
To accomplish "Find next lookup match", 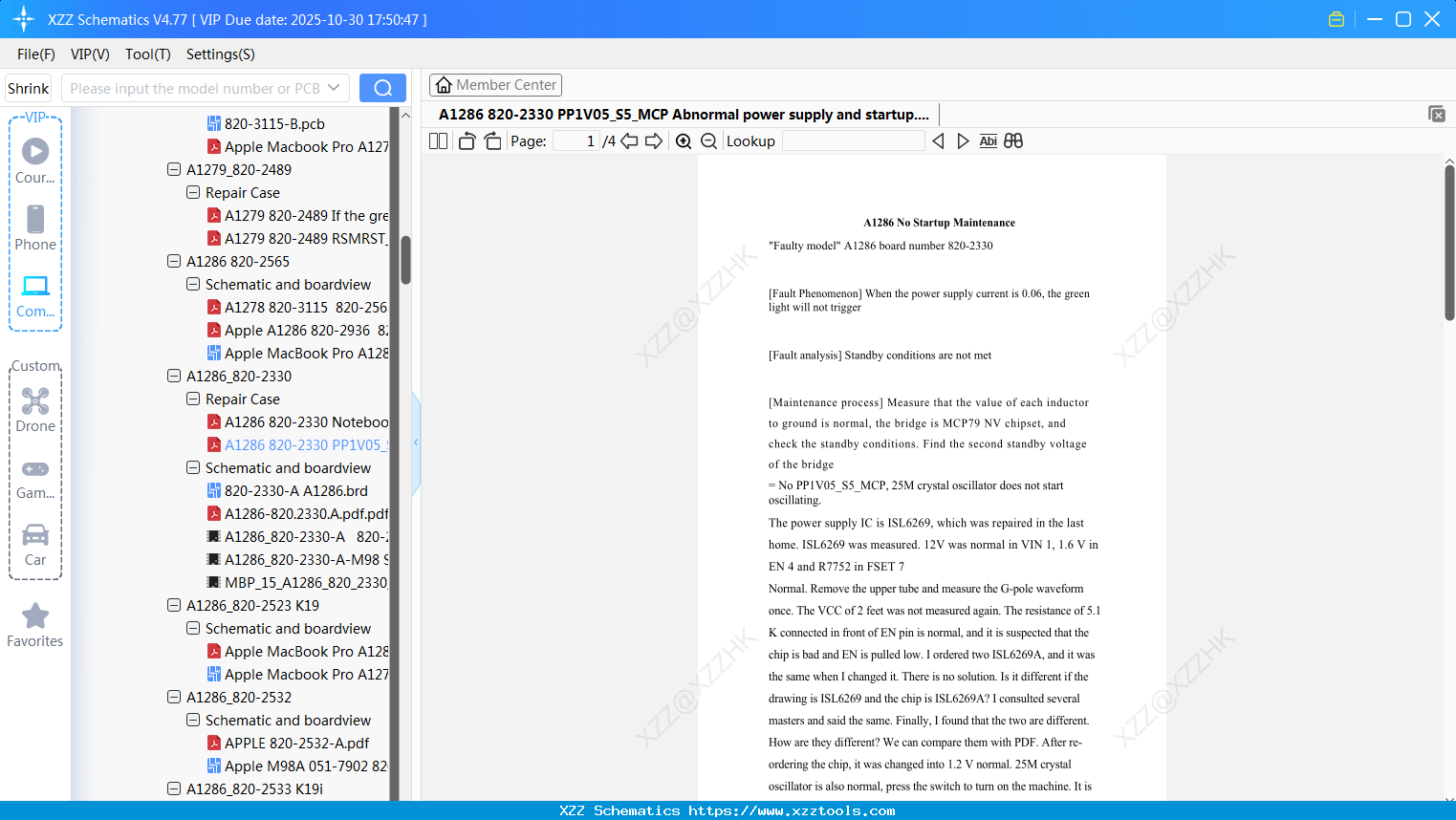I will (x=963, y=141).
